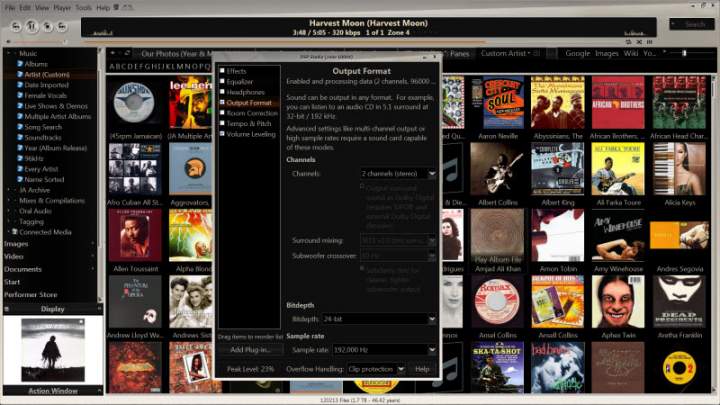Click the Help button in DSP Studio
Image resolution: width=720 pixels, height=405 pixels.
pyautogui.click(x=422, y=369)
